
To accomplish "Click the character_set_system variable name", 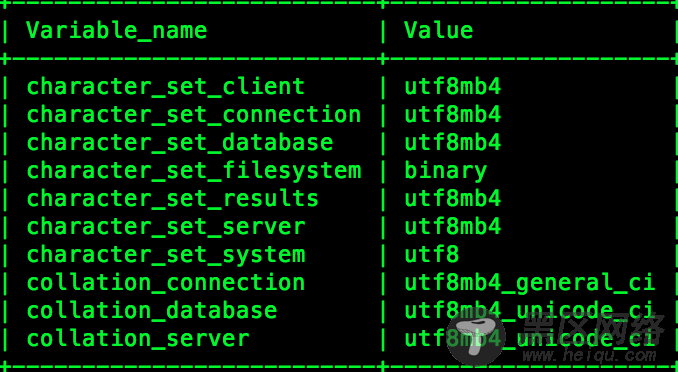I will (x=166, y=255).
